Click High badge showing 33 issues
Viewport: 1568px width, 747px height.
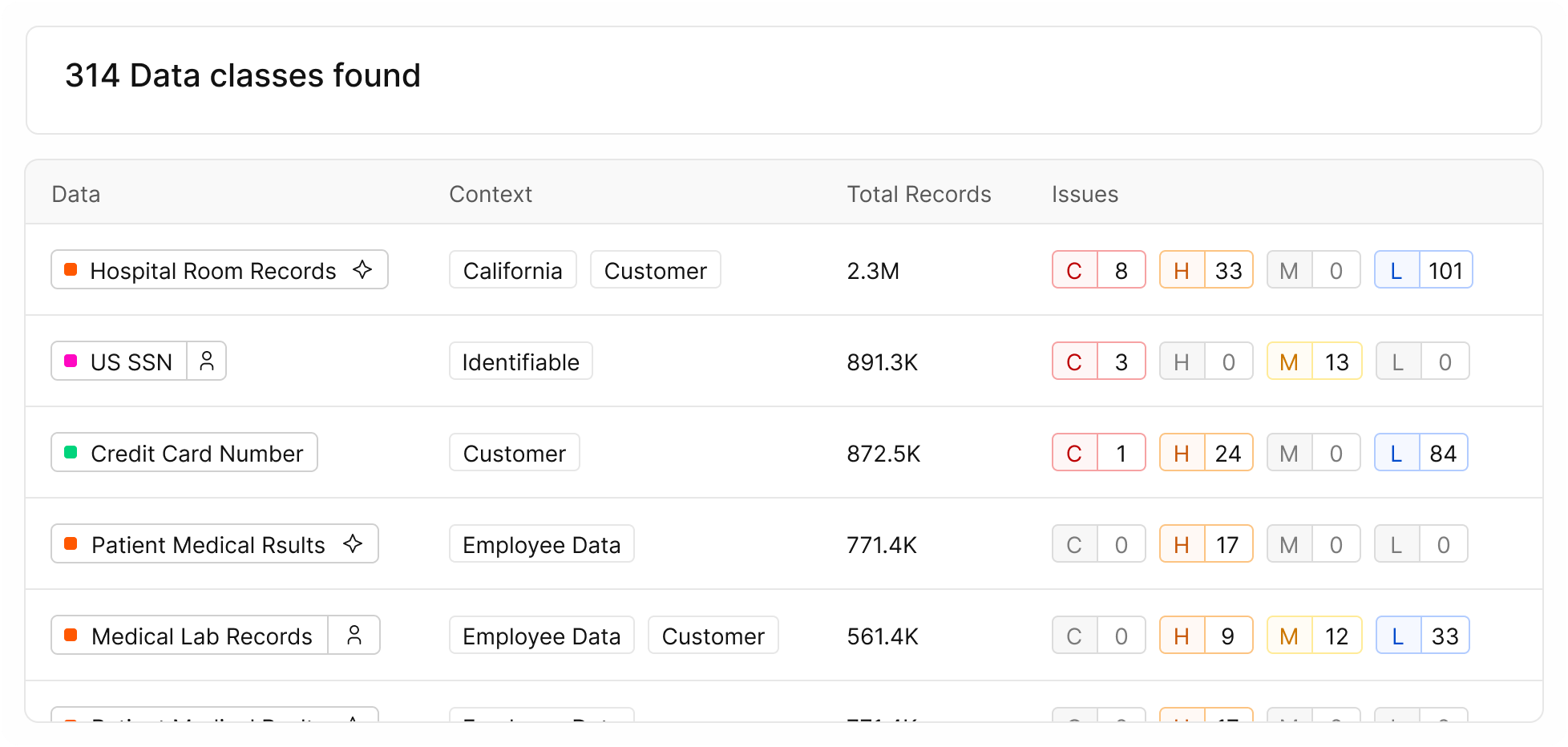tap(1206, 270)
